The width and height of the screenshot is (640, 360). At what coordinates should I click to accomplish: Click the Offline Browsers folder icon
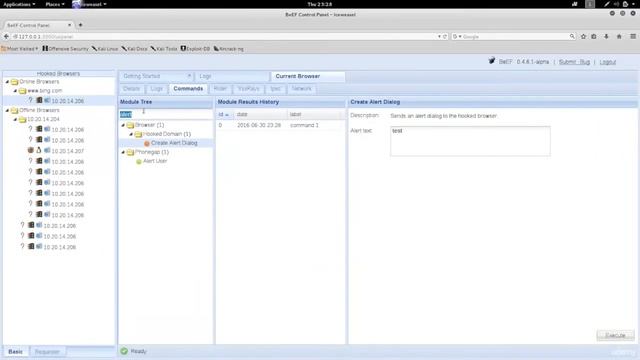15,110
